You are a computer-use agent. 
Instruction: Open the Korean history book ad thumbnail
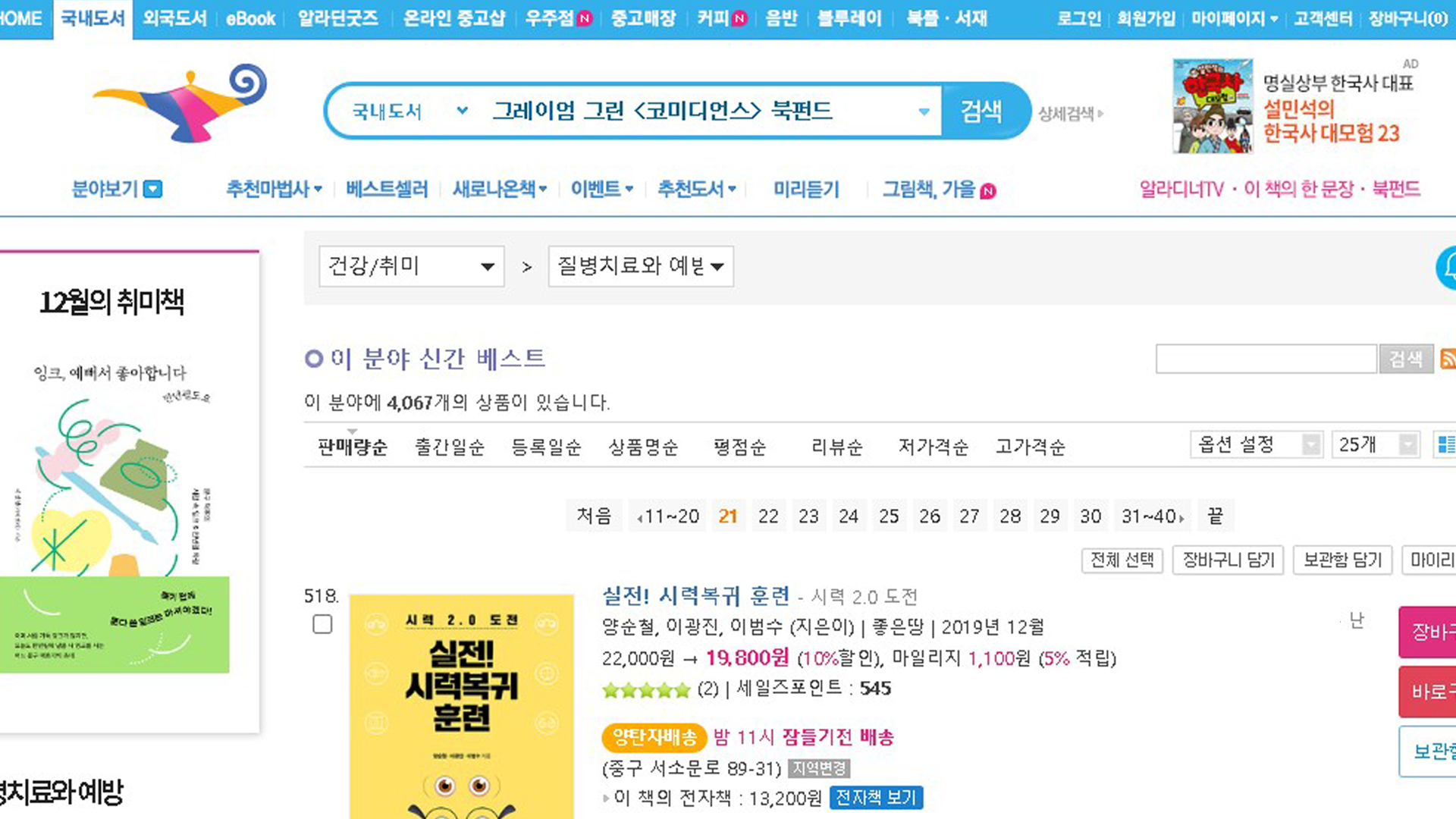(1213, 105)
